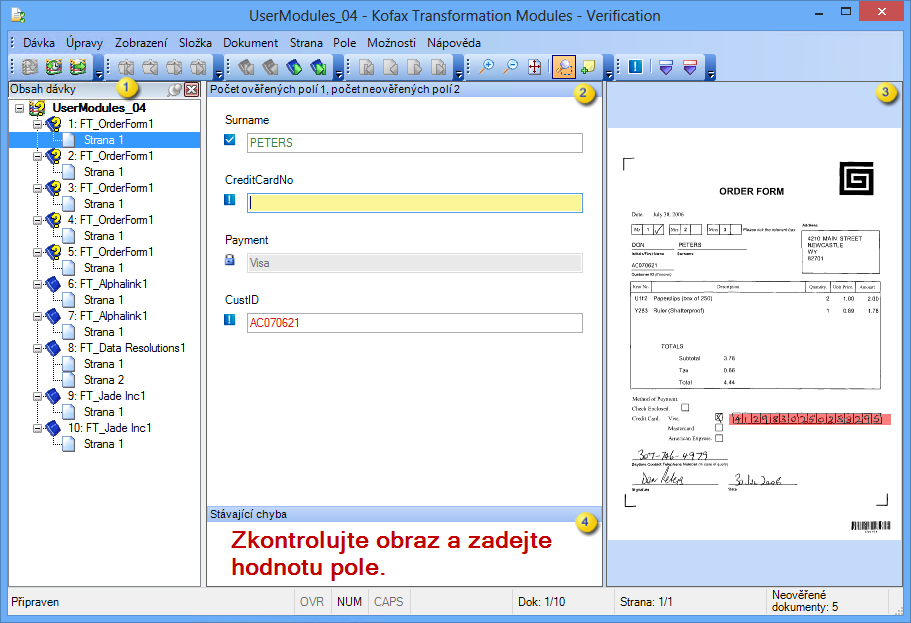Click the blue exclamation error icon

click(x=636, y=67)
